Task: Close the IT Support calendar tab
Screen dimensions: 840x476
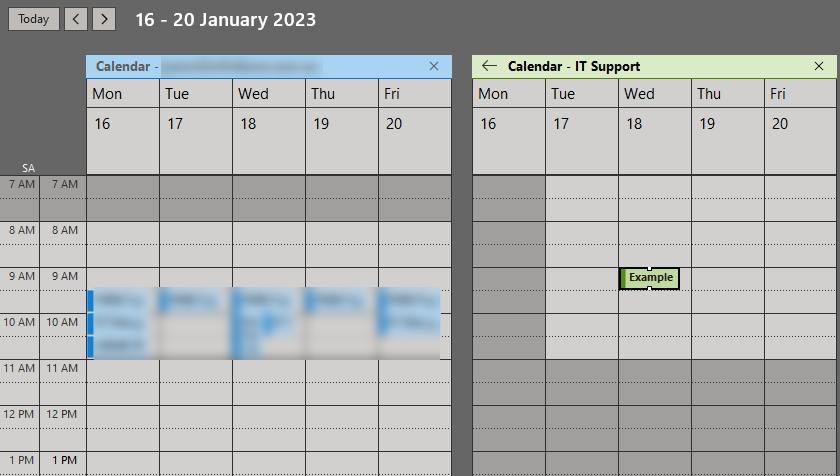Action: tap(818, 66)
